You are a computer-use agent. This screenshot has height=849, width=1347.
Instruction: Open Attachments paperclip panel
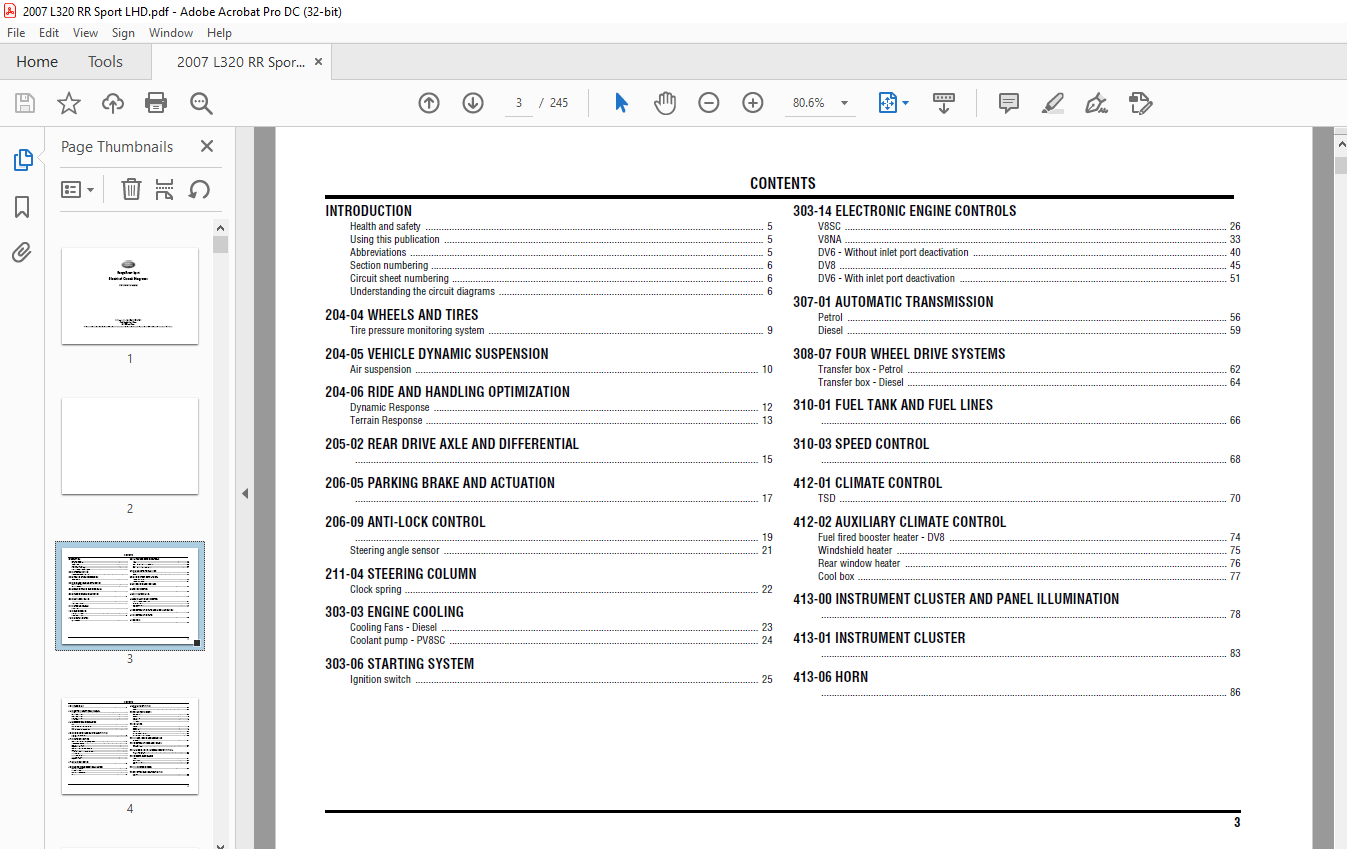point(22,252)
